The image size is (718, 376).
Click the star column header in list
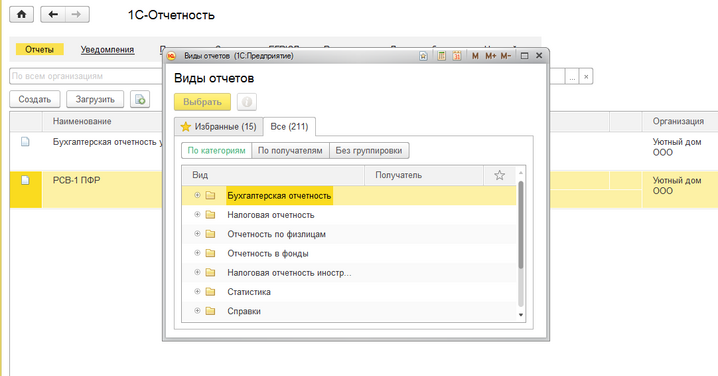tap(500, 175)
